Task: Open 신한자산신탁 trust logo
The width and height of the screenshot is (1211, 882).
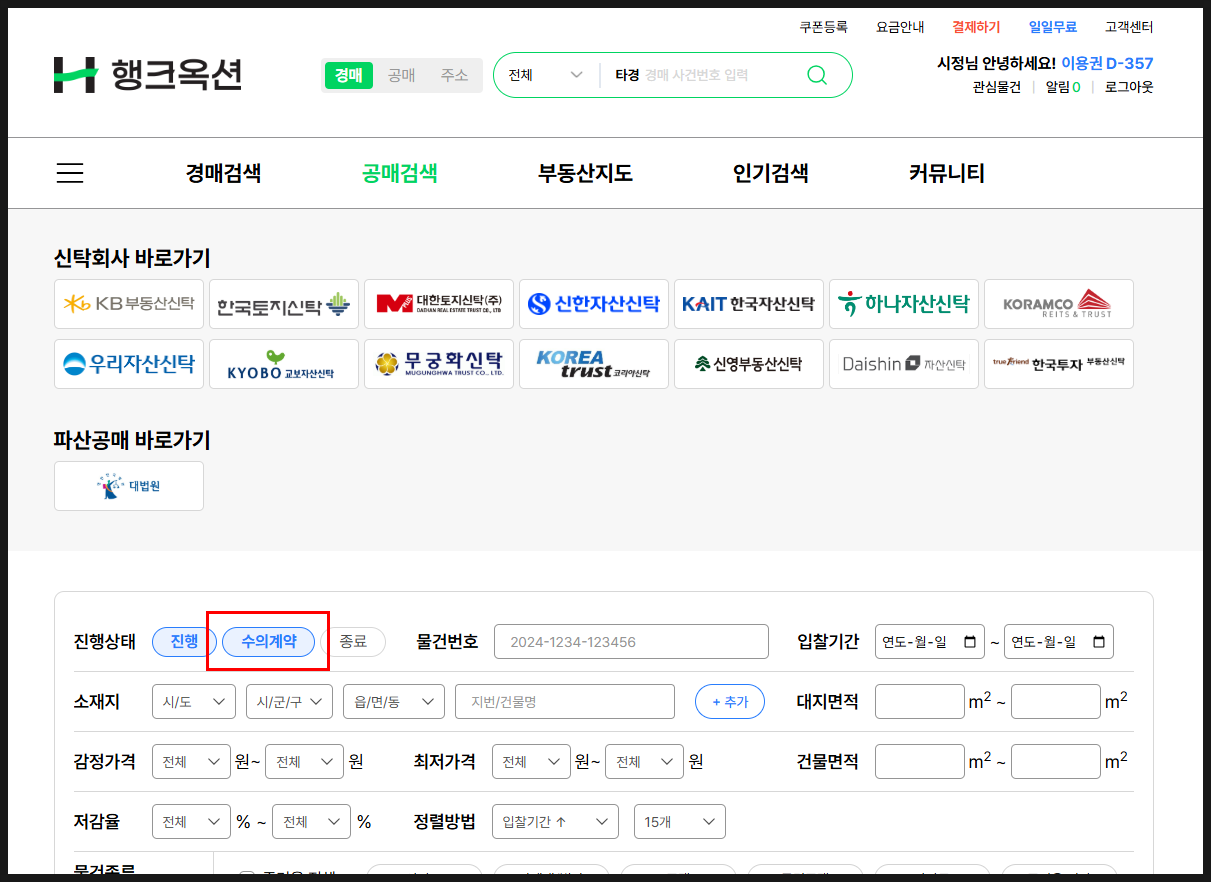Action: (594, 304)
